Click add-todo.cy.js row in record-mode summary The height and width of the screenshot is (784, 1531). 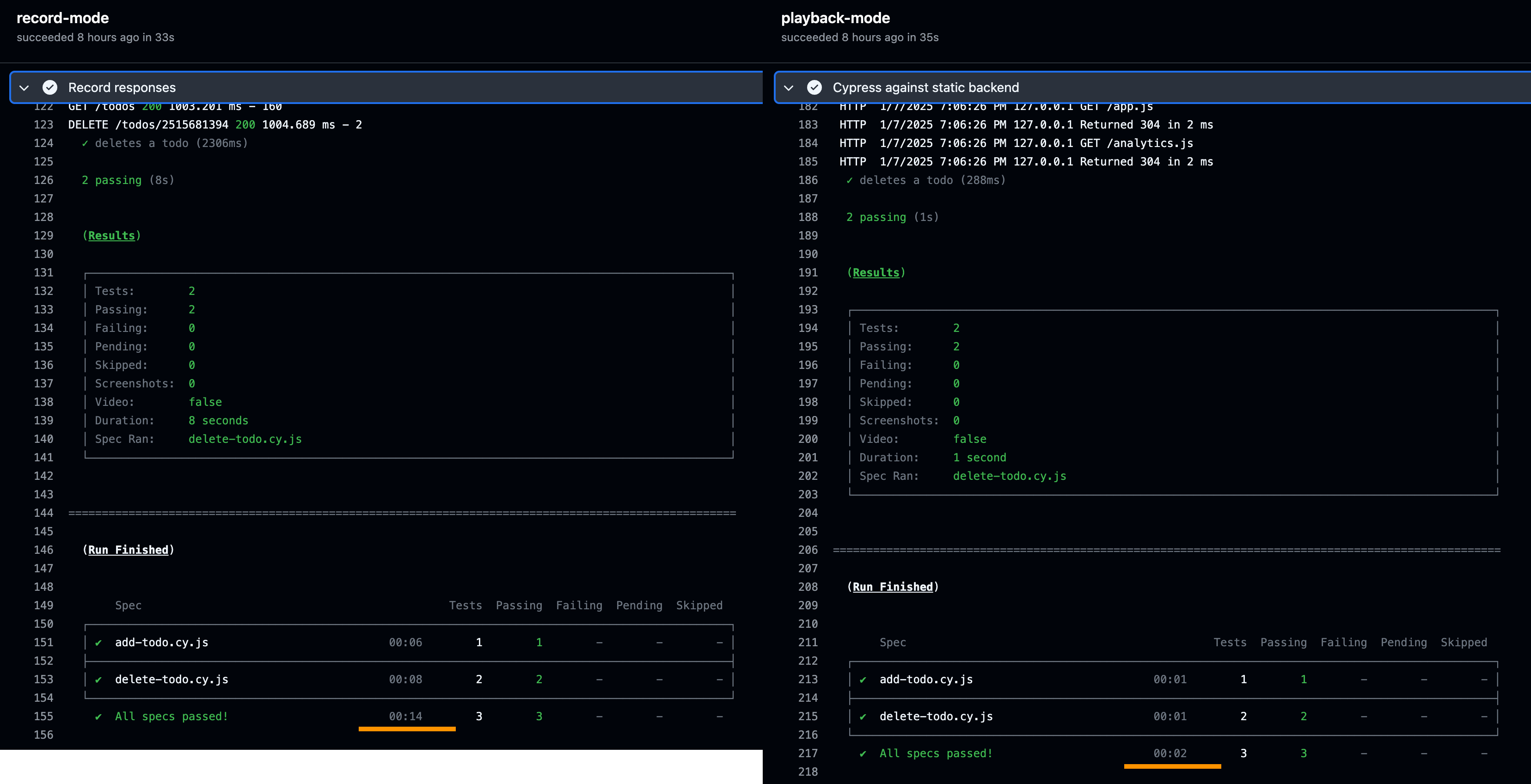409,643
